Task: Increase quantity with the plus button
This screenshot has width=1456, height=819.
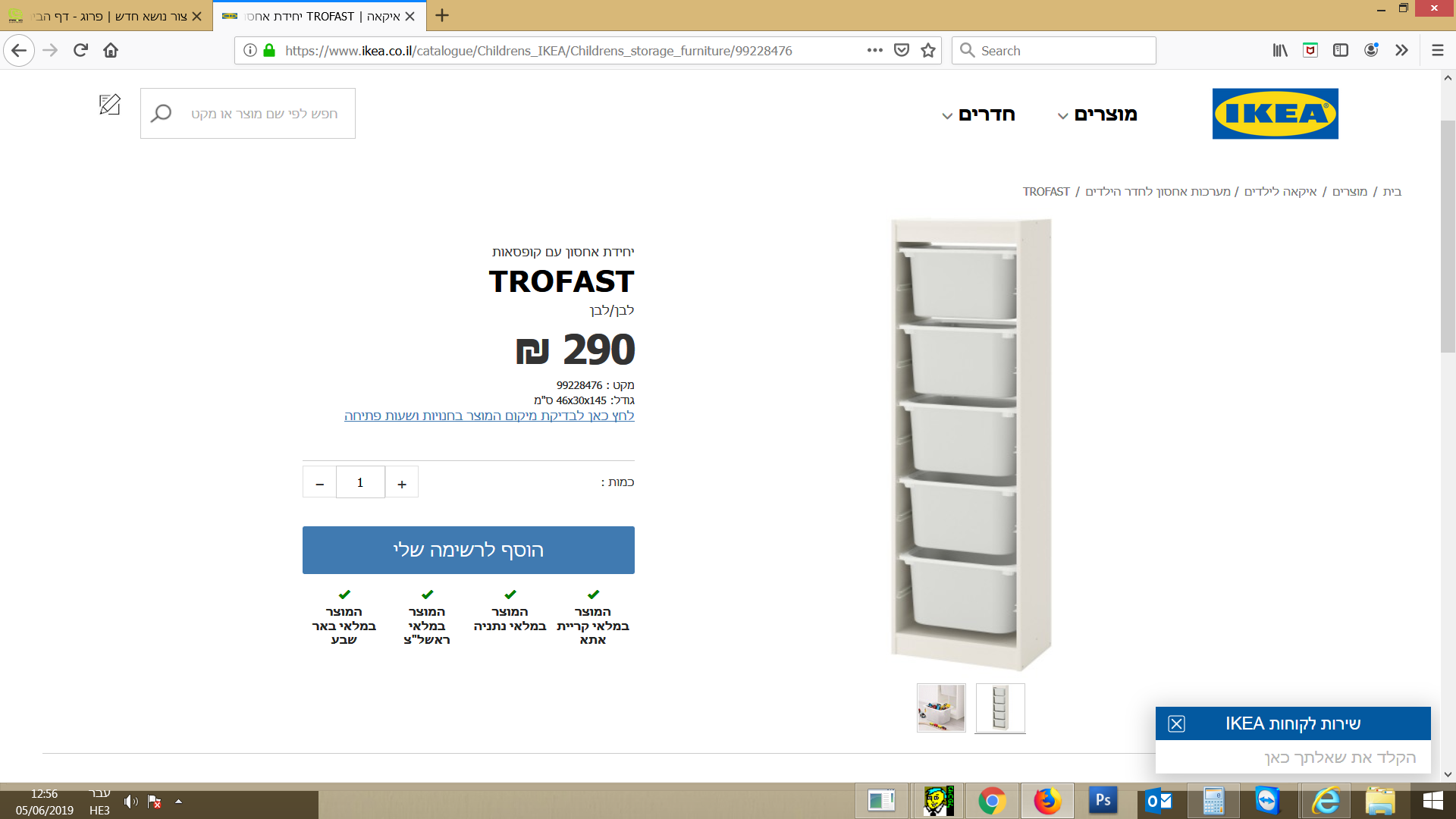Action: (402, 483)
